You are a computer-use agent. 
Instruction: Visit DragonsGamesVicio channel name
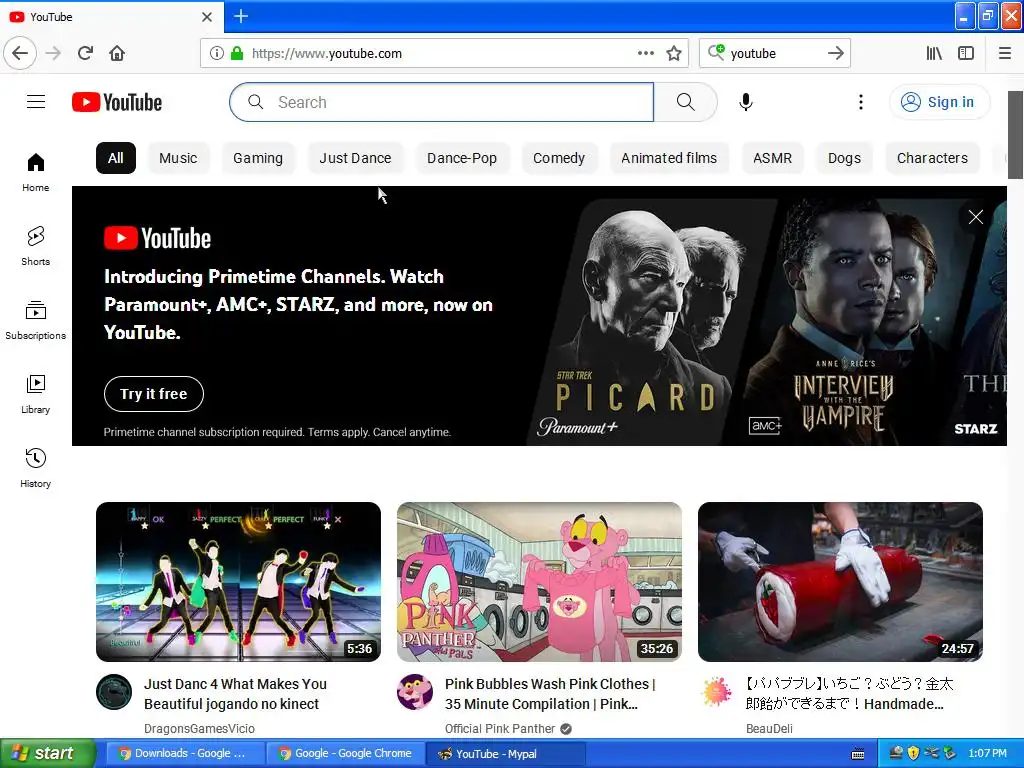(199, 728)
